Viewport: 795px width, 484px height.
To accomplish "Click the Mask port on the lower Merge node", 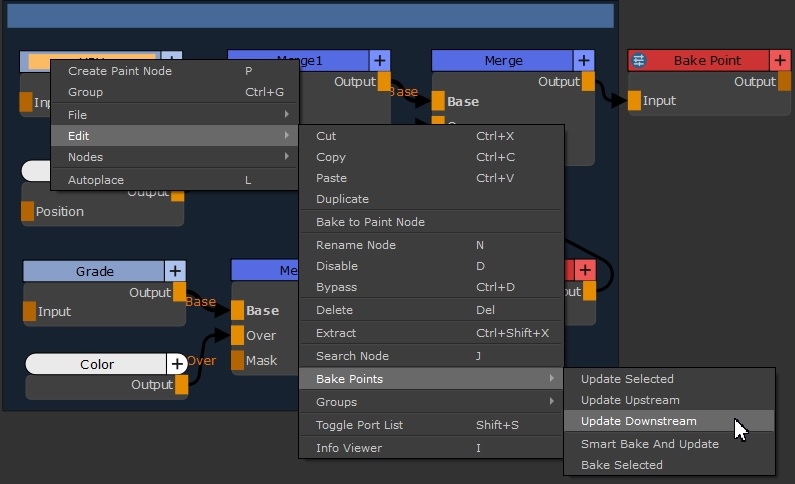I will coord(237,360).
